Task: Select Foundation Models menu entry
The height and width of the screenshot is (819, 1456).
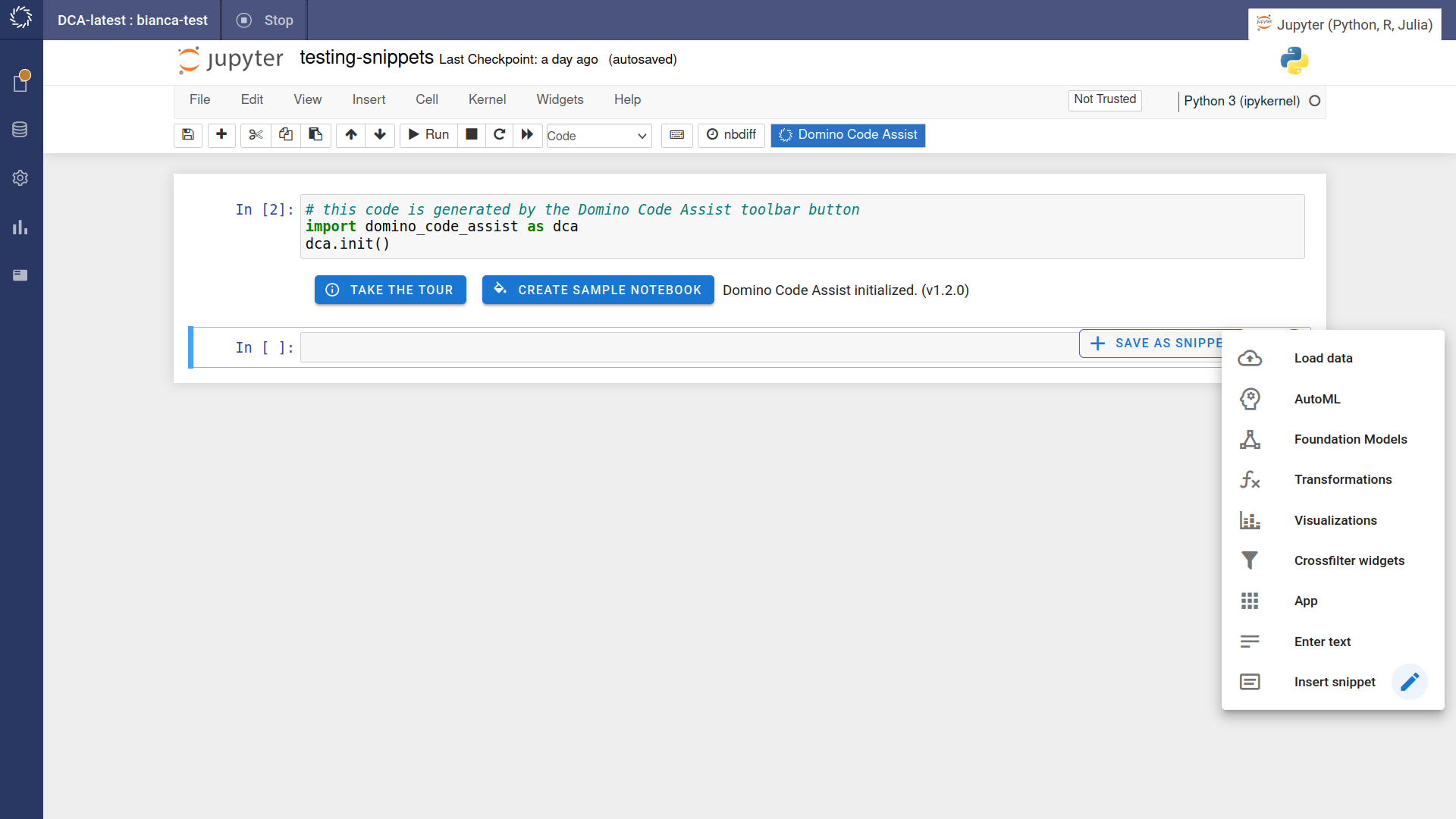Action: tap(1332, 439)
